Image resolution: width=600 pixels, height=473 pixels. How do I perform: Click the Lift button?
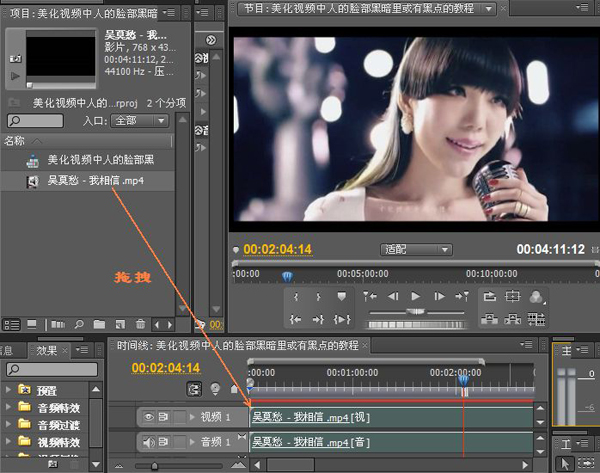coord(489,318)
